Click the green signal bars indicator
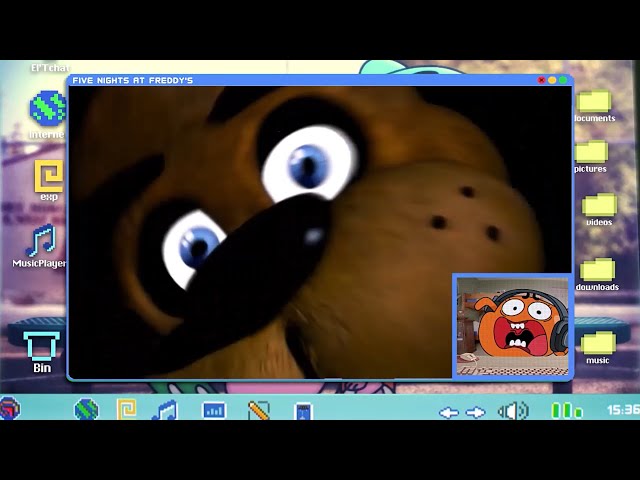The image size is (640, 480). [x=567, y=411]
